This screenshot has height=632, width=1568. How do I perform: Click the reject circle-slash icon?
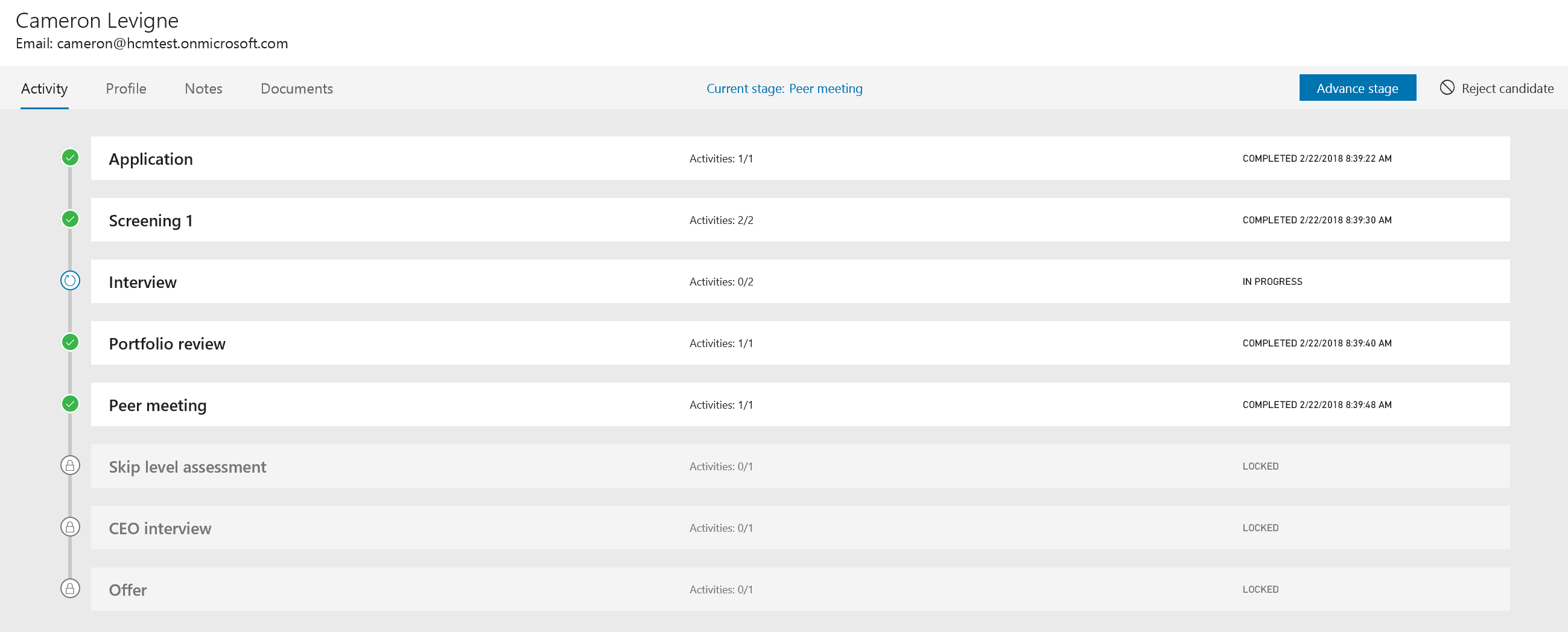(x=1447, y=88)
